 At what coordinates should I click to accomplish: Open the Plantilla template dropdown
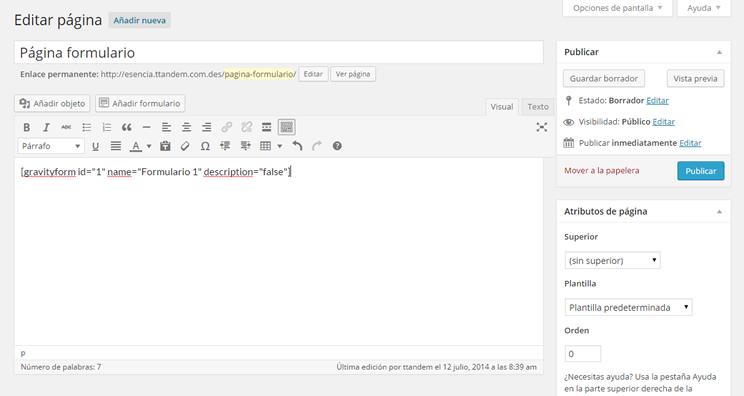point(628,307)
